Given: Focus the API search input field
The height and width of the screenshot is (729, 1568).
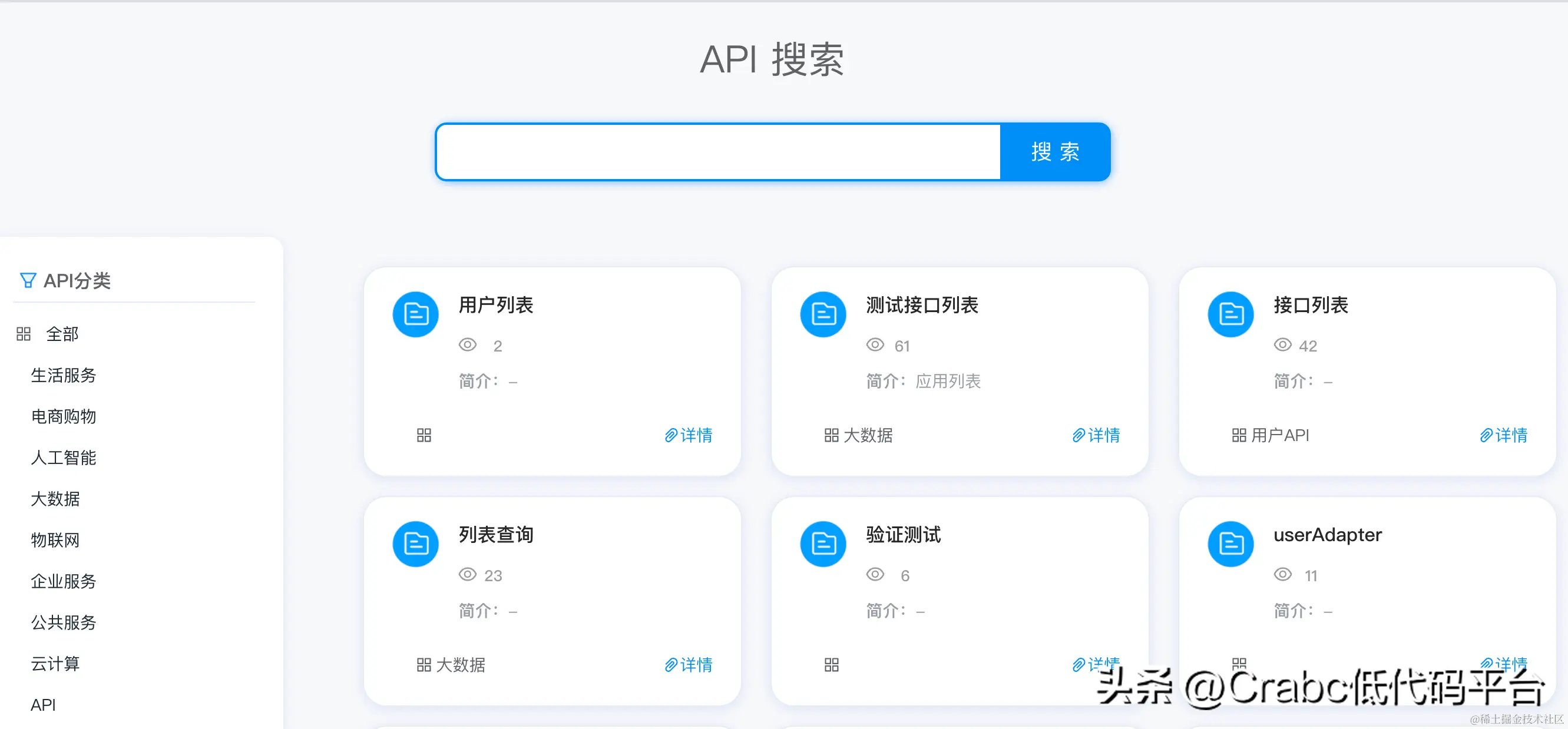Looking at the screenshot, I should point(718,152).
